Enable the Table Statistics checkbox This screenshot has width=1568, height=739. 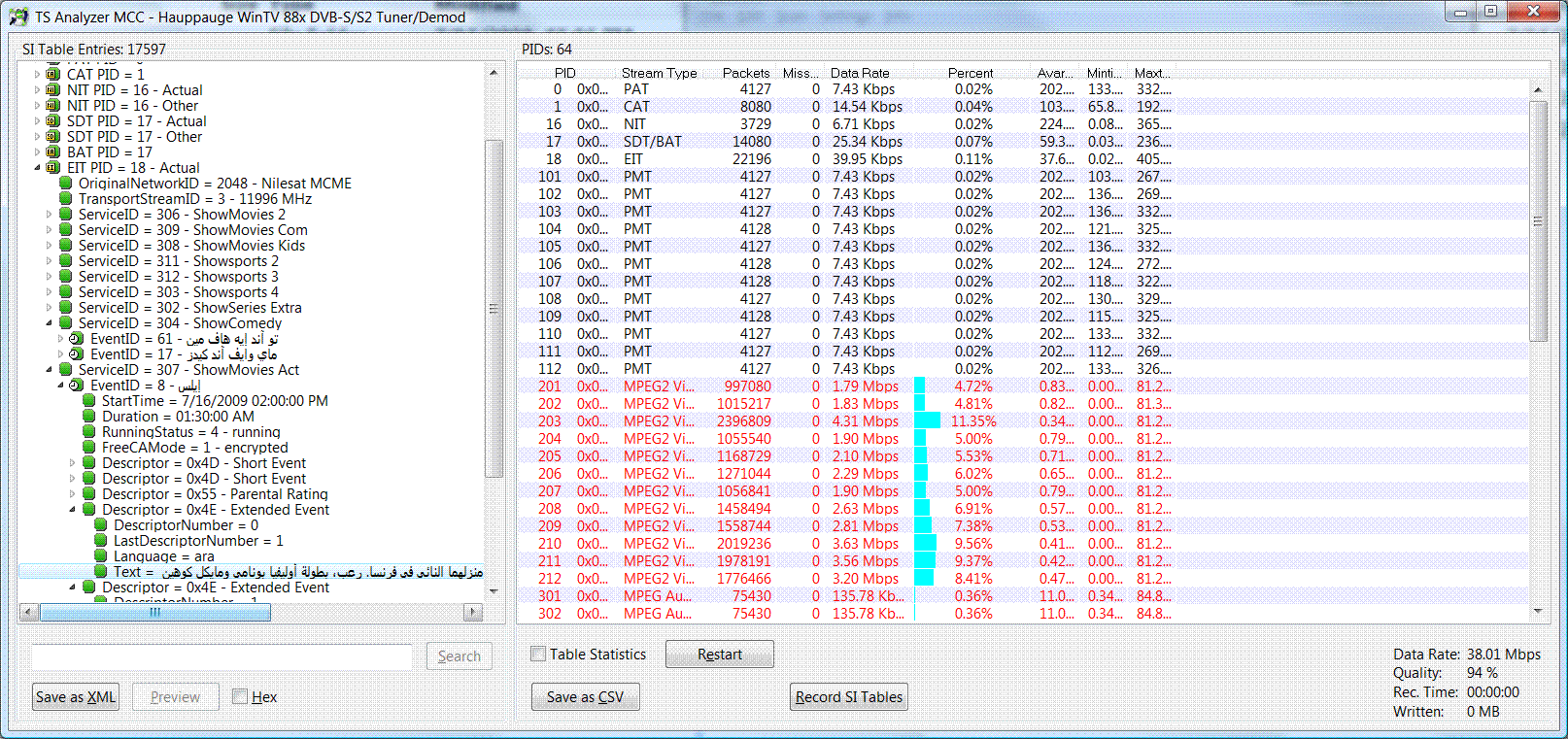click(x=538, y=655)
